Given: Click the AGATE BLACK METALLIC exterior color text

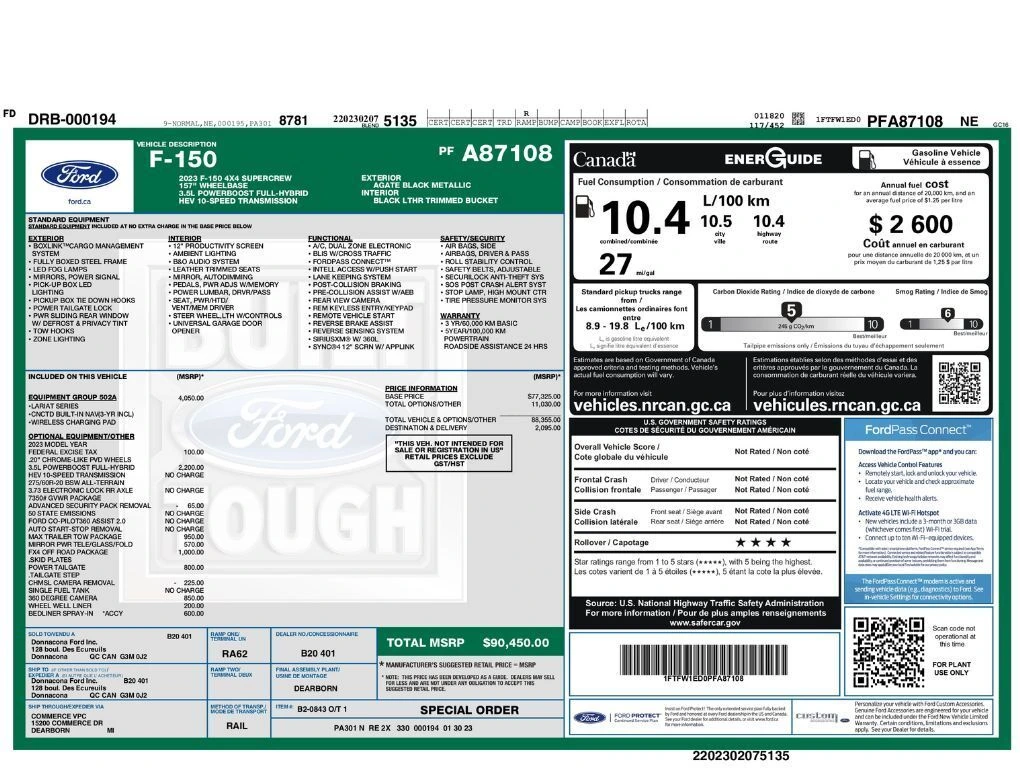Looking at the screenshot, I should 422,185.
